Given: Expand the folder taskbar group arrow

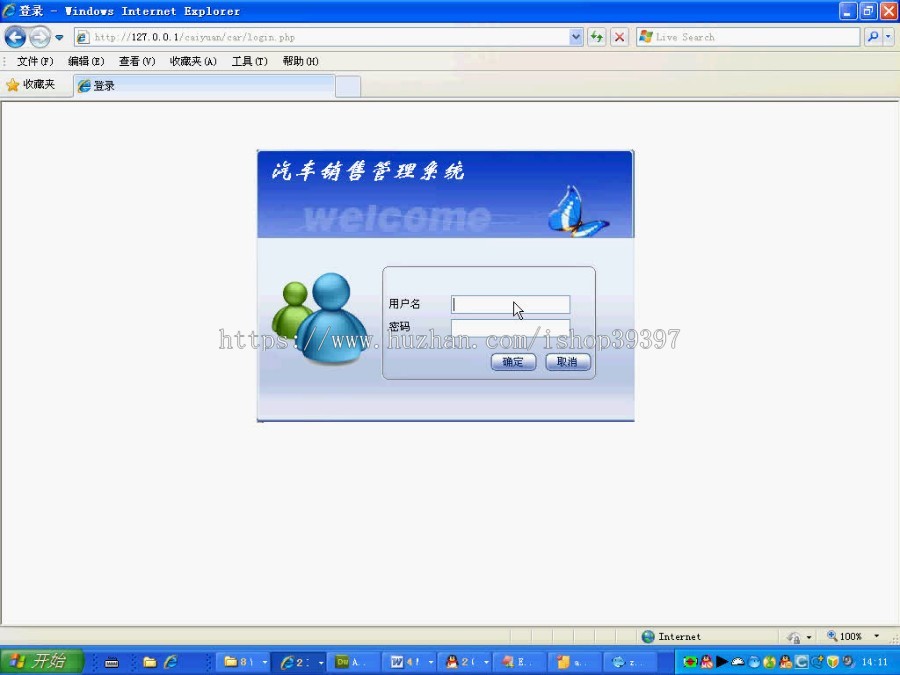Looking at the screenshot, I should click(265, 662).
